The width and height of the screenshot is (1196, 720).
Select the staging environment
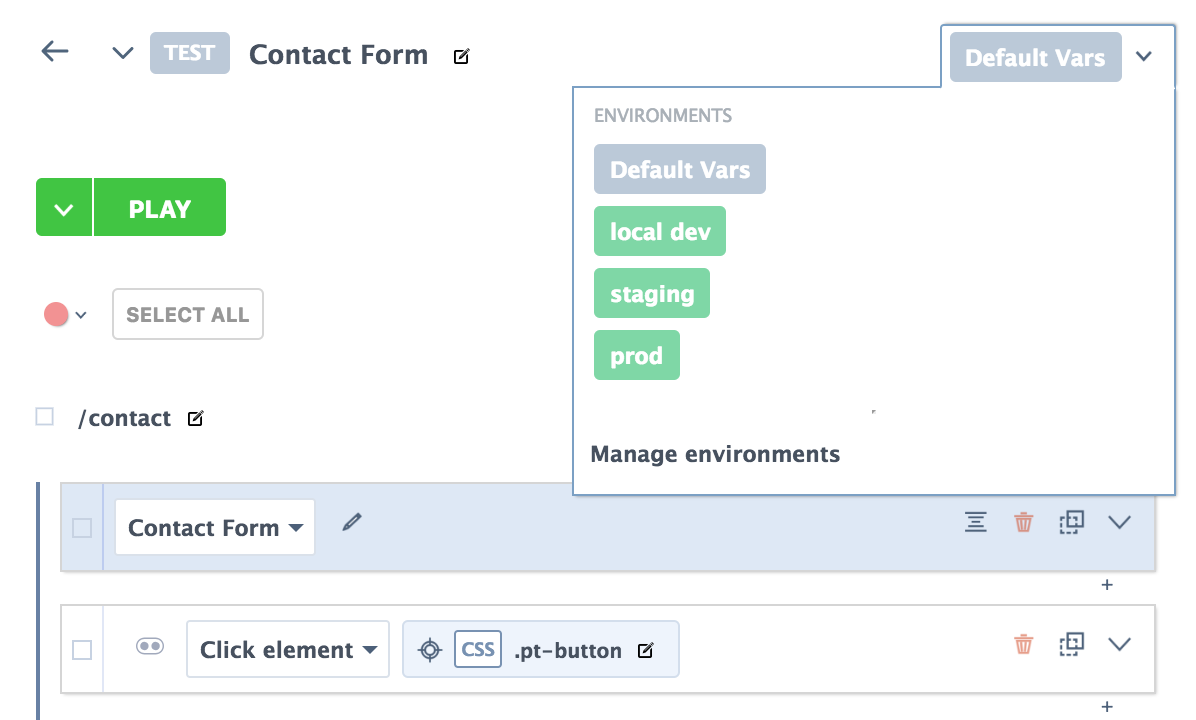[x=652, y=293]
